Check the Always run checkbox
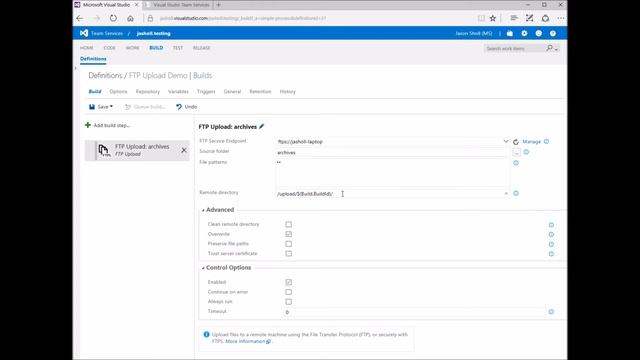640x360 pixels. [x=289, y=302]
